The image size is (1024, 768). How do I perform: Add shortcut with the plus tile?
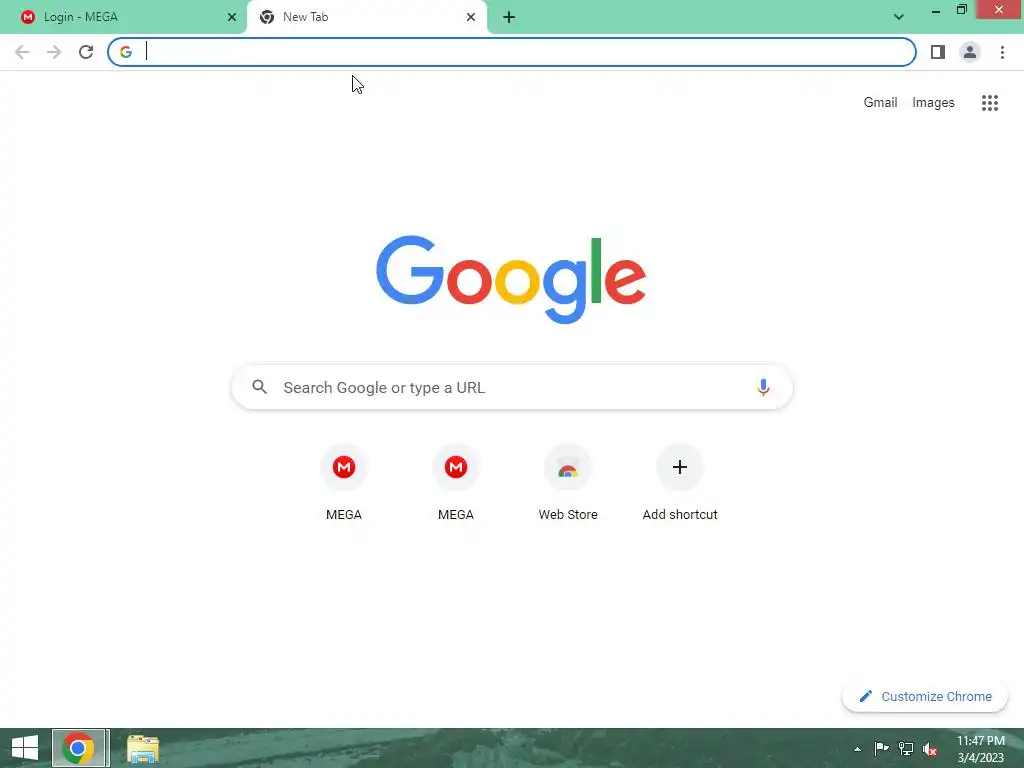(x=680, y=483)
